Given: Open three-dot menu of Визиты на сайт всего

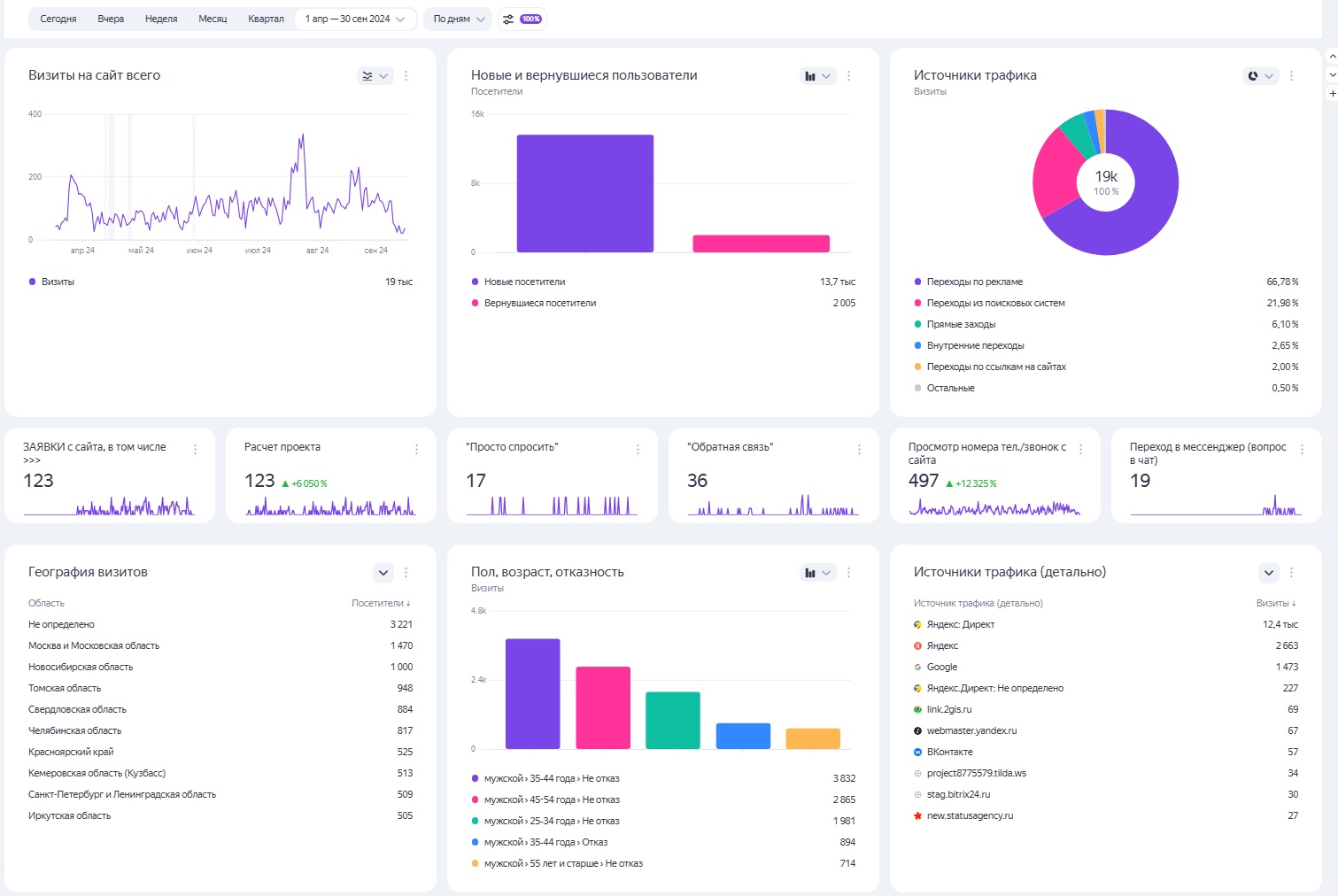Looking at the screenshot, I should [x=406, y=76].
